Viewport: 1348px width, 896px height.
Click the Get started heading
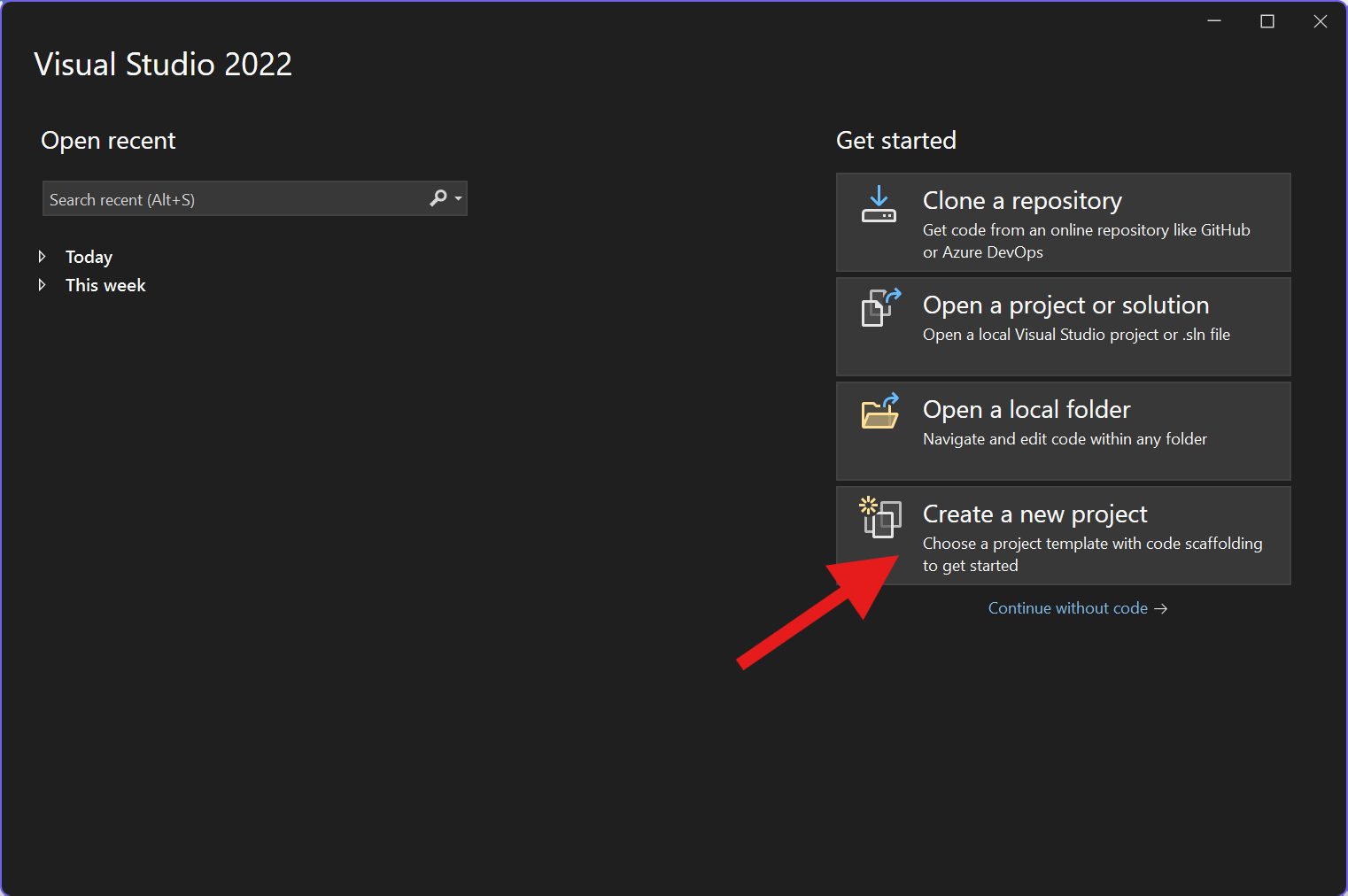(896, 141)
